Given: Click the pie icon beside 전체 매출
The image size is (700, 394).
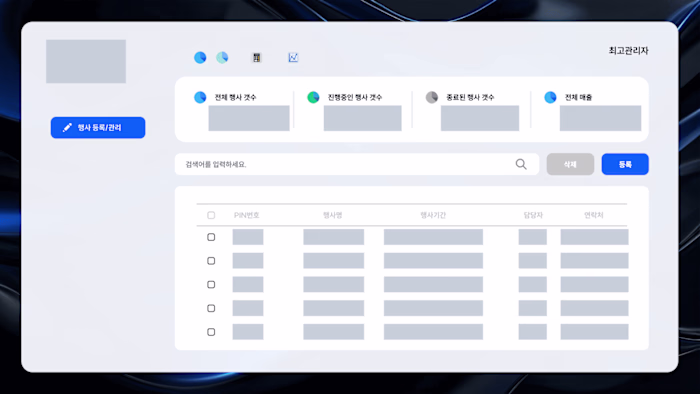Looking at the screenshot, I should coord(550,97).
